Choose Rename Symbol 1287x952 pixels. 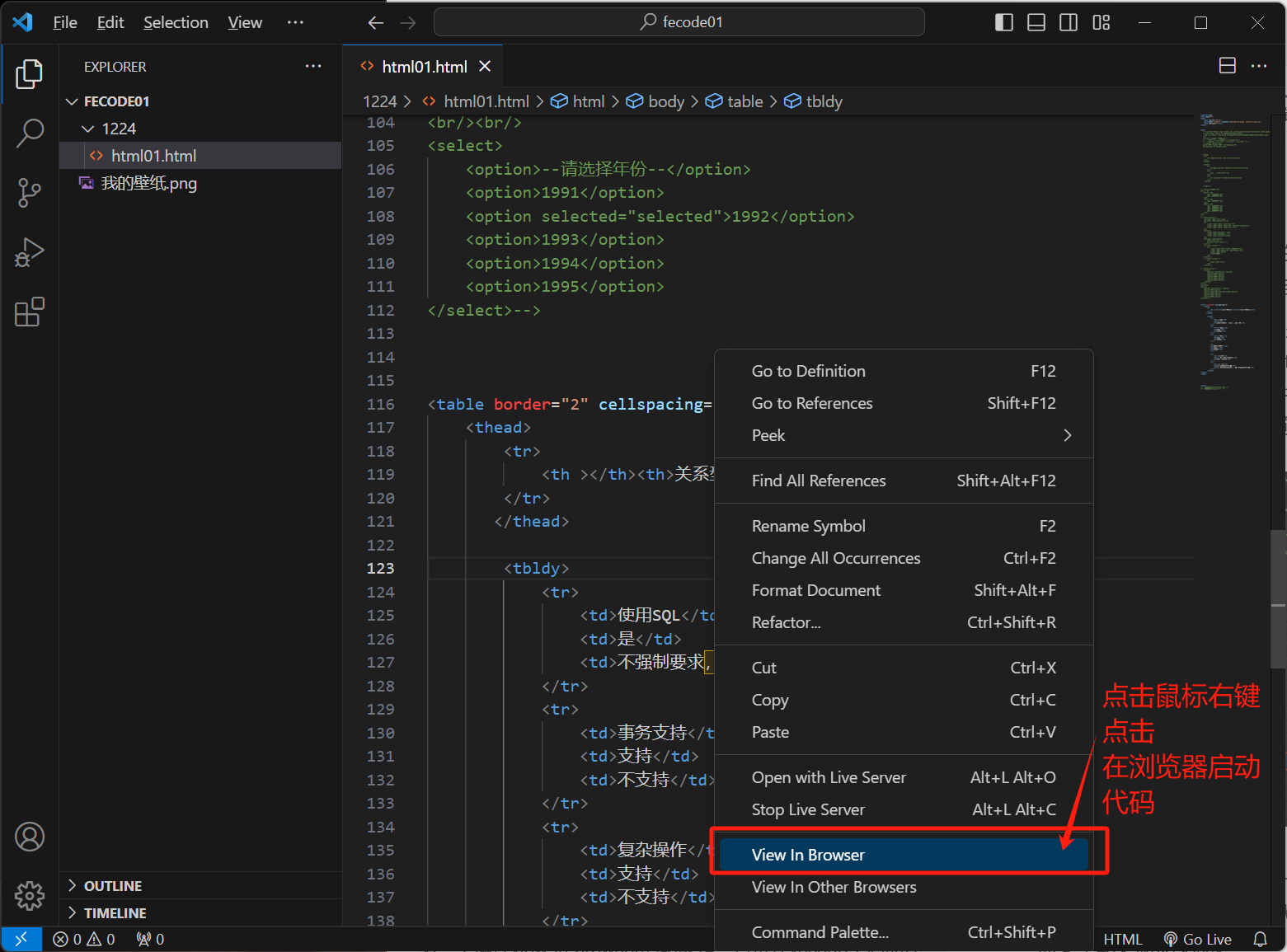904,526
